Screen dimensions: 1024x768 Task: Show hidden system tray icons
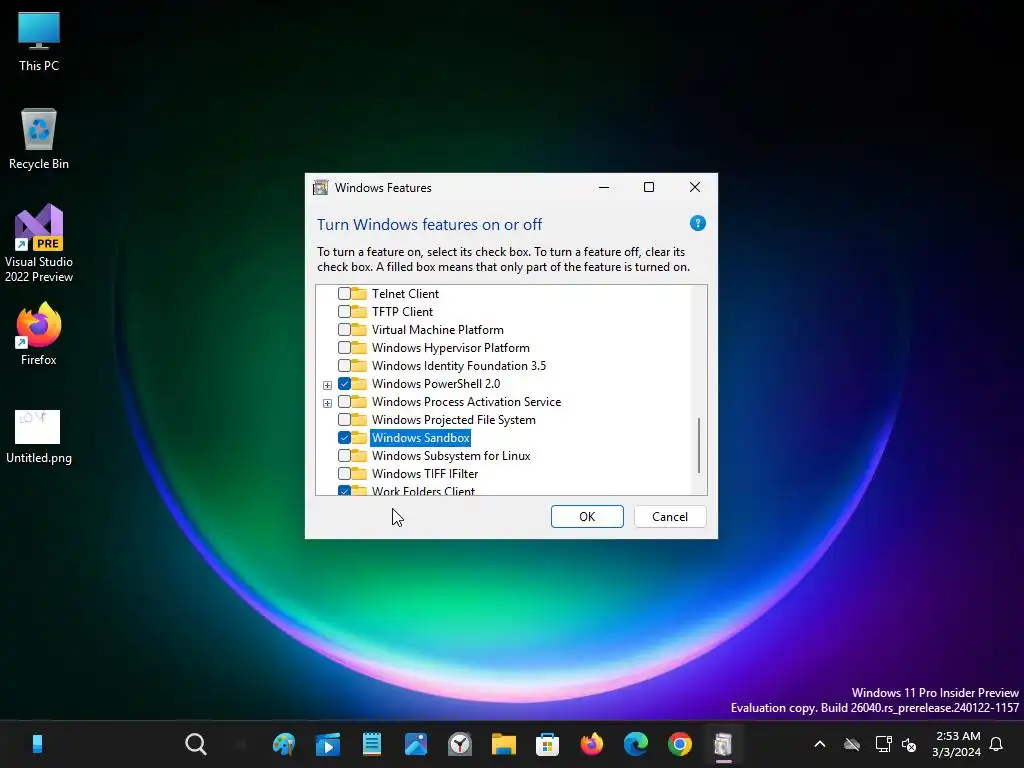[x=820, y=744]
